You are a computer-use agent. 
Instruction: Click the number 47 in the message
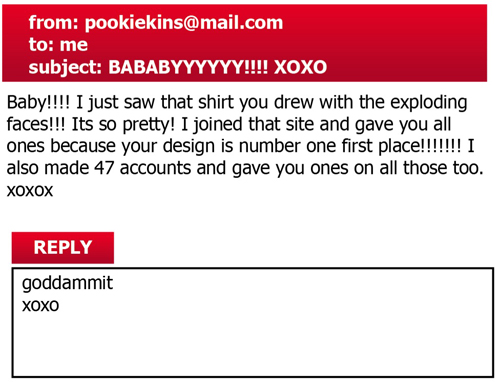point(104,168)
